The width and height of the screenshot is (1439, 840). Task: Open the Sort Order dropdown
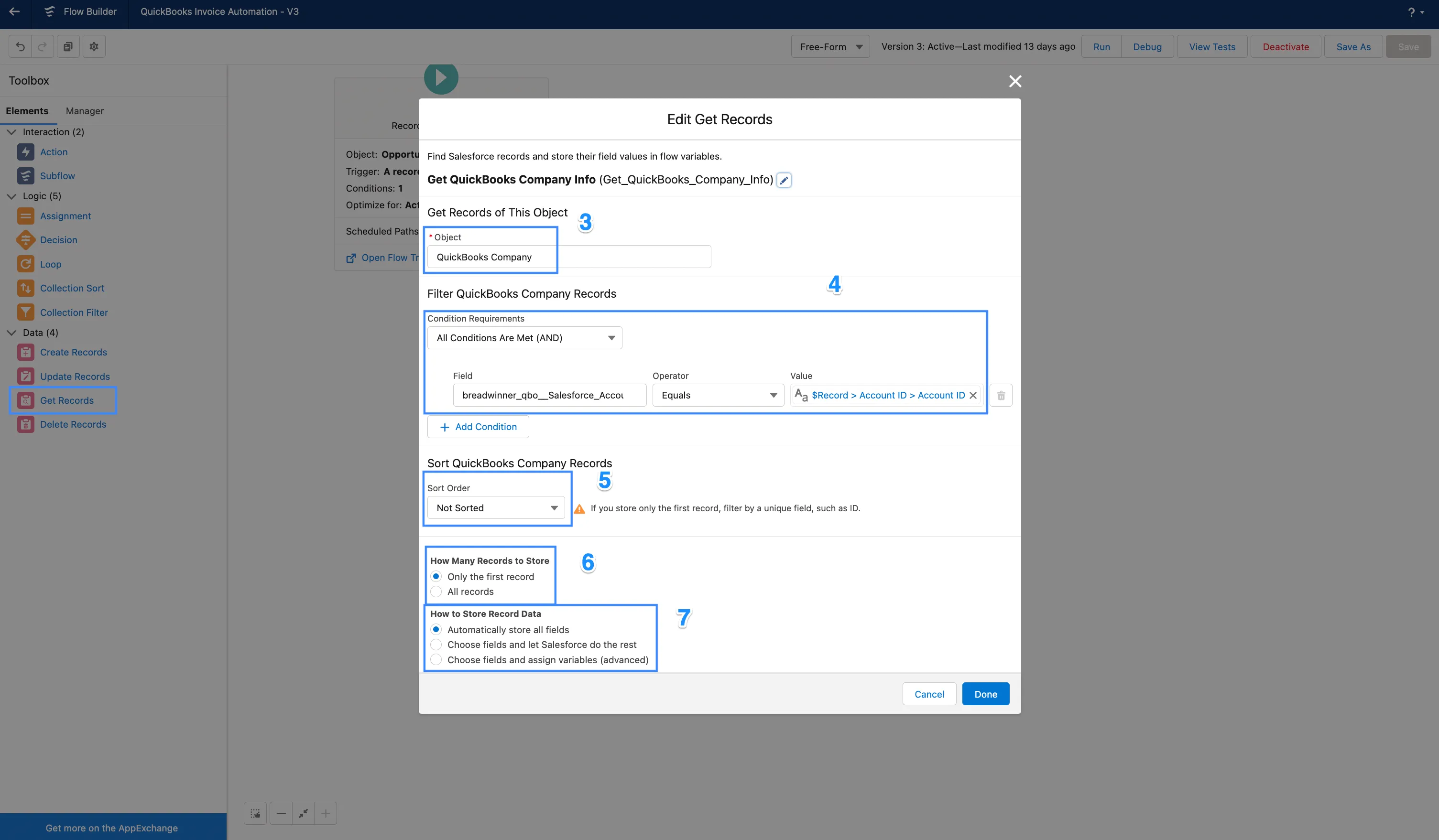tap(496, 508)
